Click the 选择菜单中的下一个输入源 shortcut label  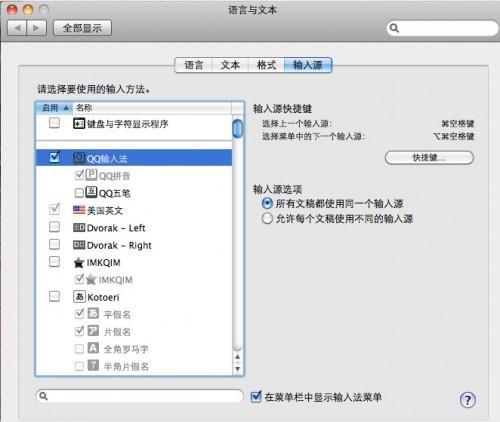(x=313, y=136)
